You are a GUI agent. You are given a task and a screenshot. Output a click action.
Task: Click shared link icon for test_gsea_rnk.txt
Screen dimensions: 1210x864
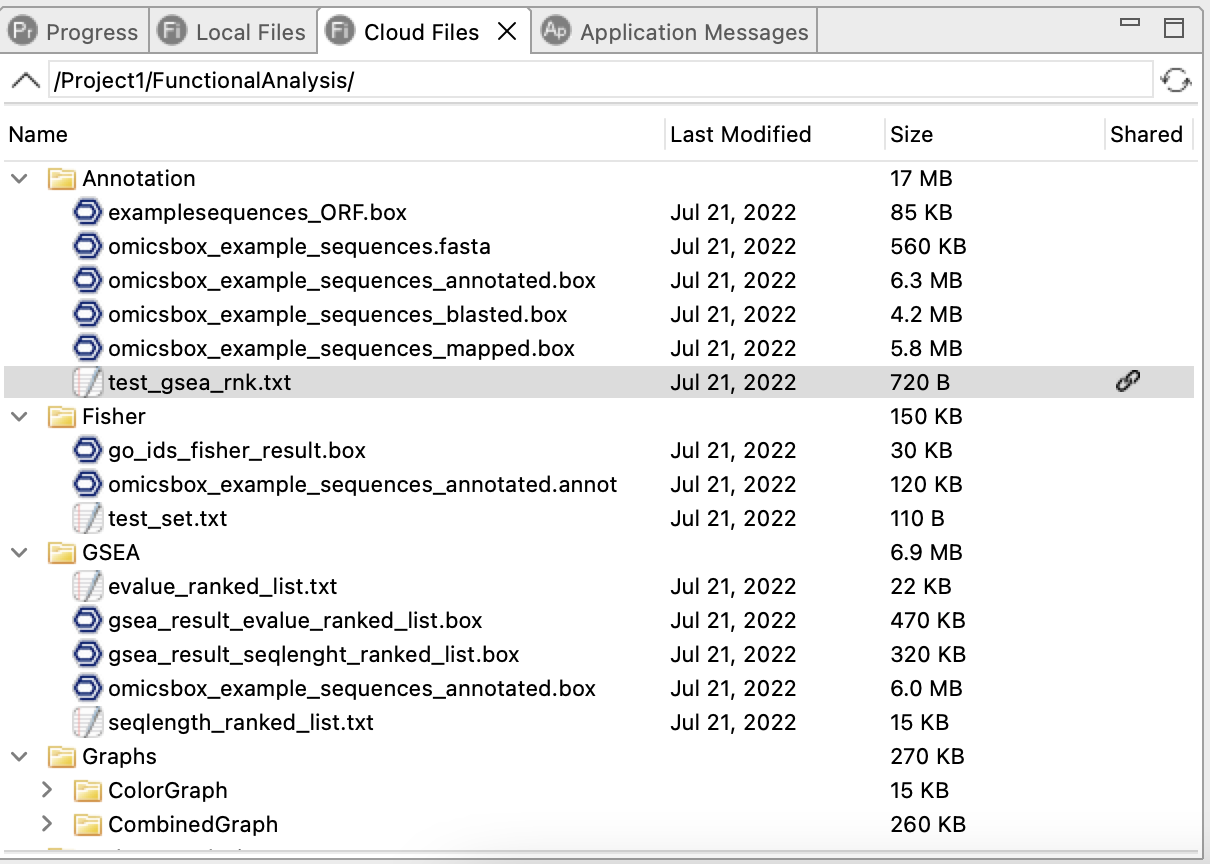point(1128,381)
